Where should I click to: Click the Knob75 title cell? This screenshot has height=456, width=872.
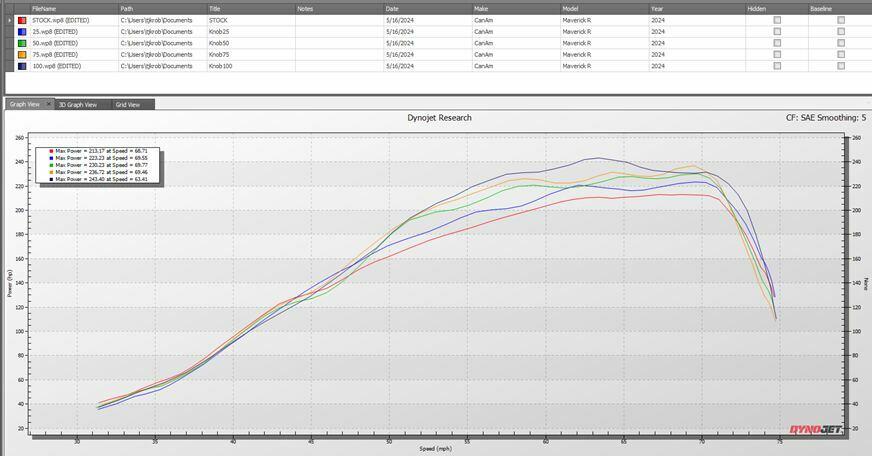coord(251,54)
